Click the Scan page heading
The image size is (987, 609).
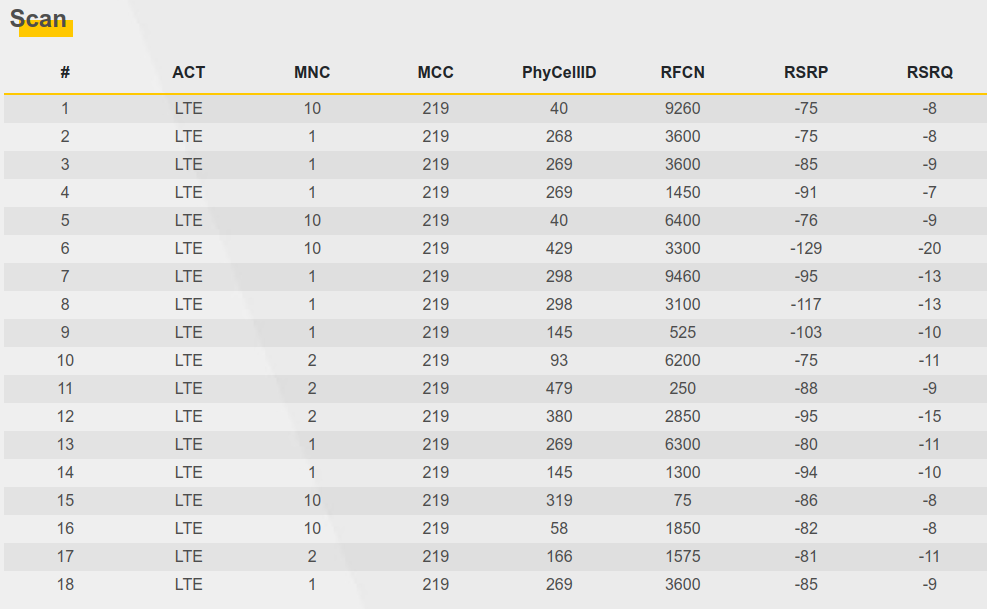point(38,19)
